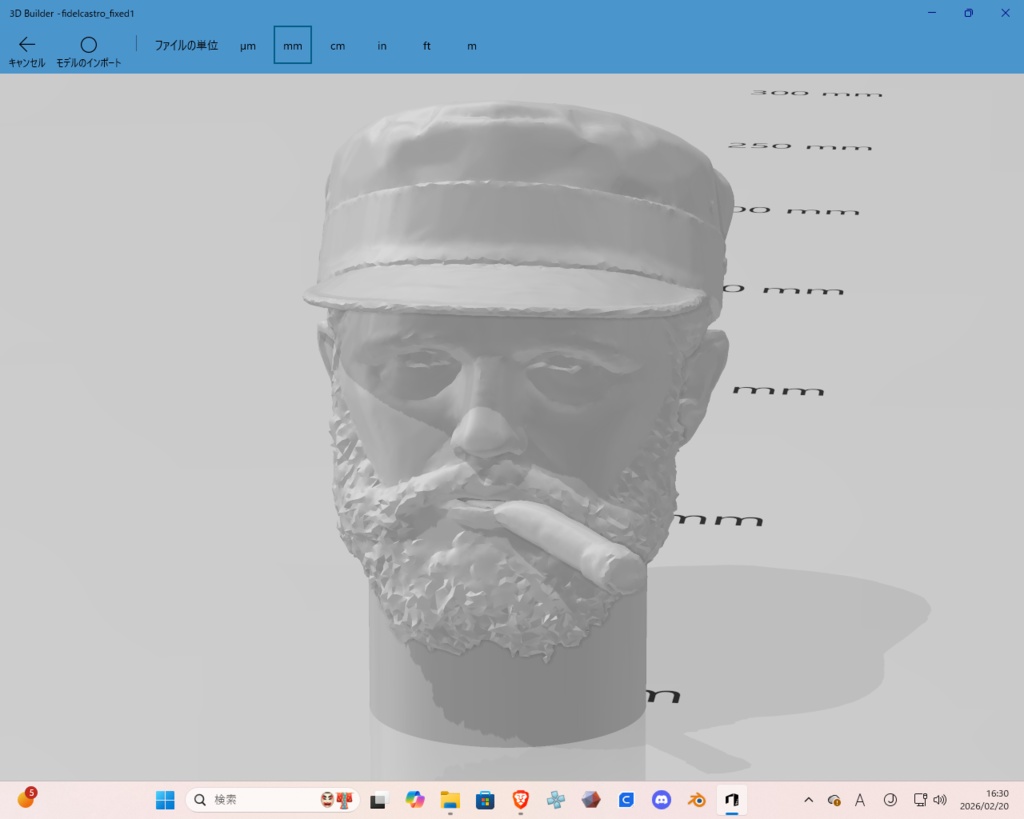This screenshot has width=1024, height=819.
Task: Open File Explorer from the taskbar
Action: [x=450, y=799]
